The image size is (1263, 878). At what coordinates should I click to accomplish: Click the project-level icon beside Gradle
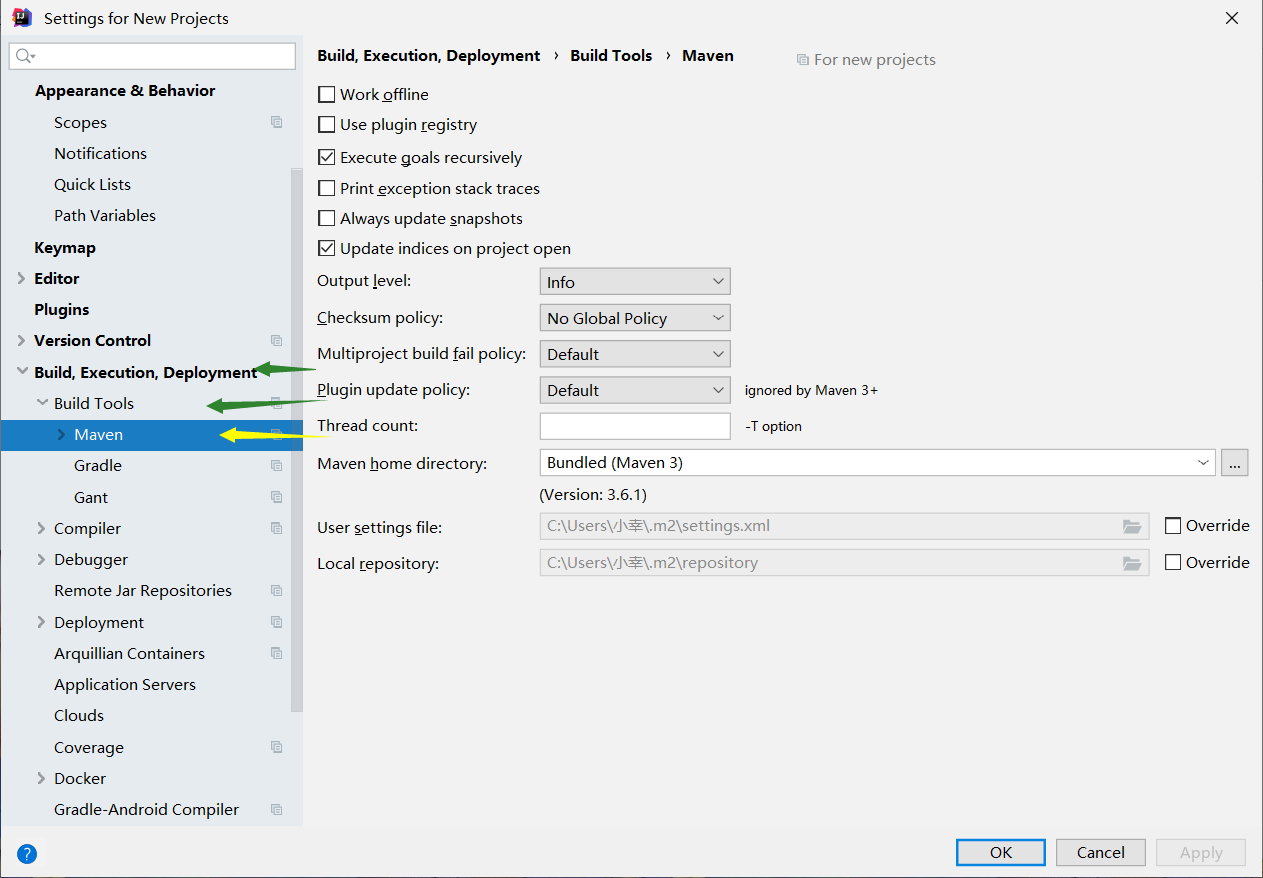[x=277, y=465]
